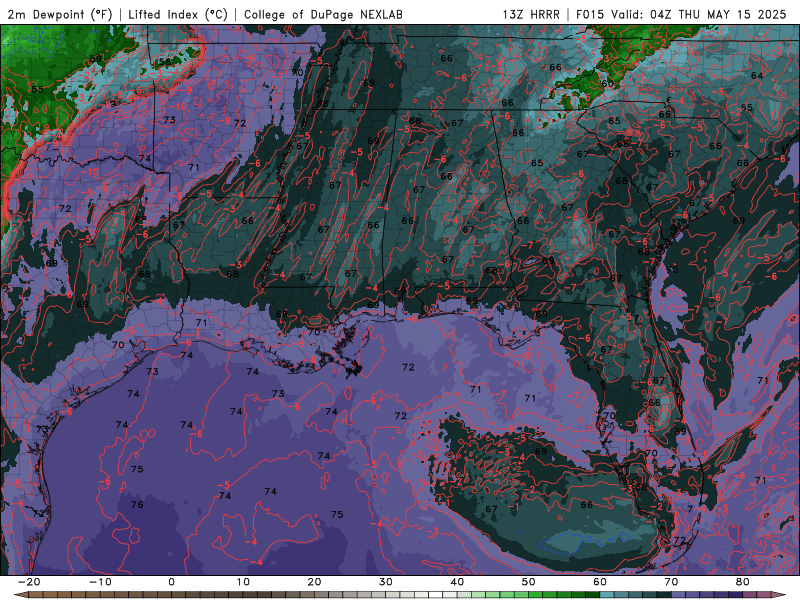Click the 60 label on the color scale
The height and width of the screenshot is (600, 800).
pyautogui.click(x=600, y=582)
